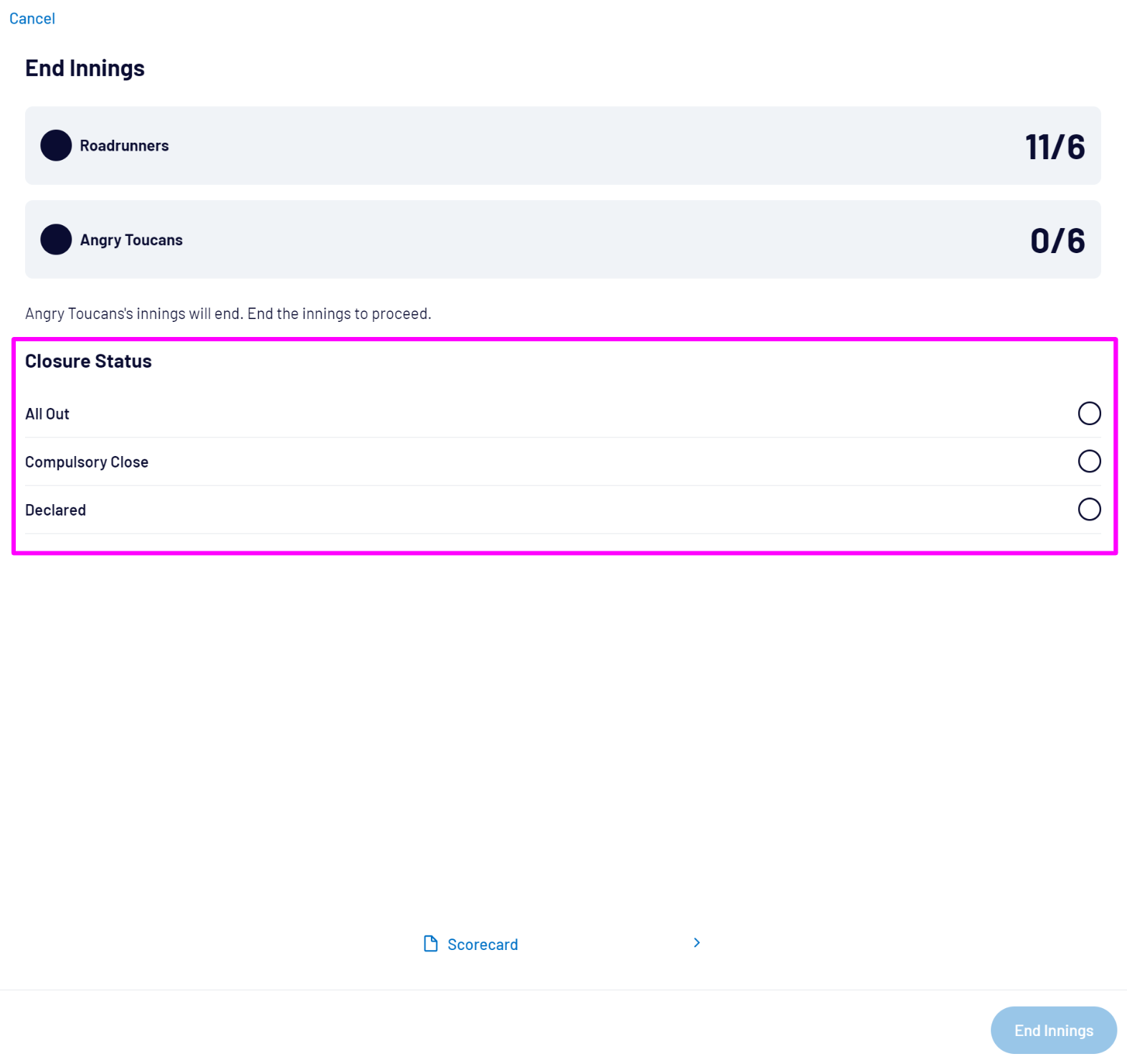This screenshot has width=1127, height=1064.
Task: Open the Scorecard link
Action: coord(482,945)
